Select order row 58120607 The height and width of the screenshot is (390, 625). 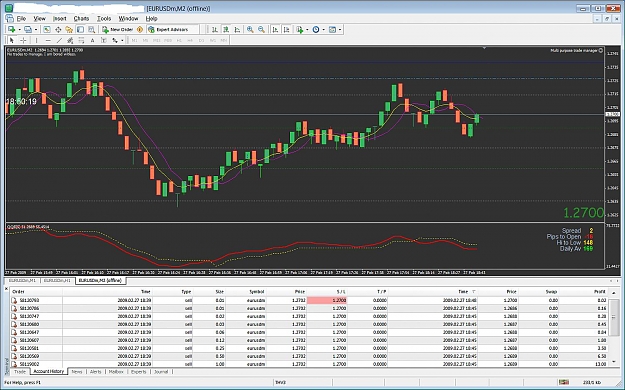[x=309, y=340]
